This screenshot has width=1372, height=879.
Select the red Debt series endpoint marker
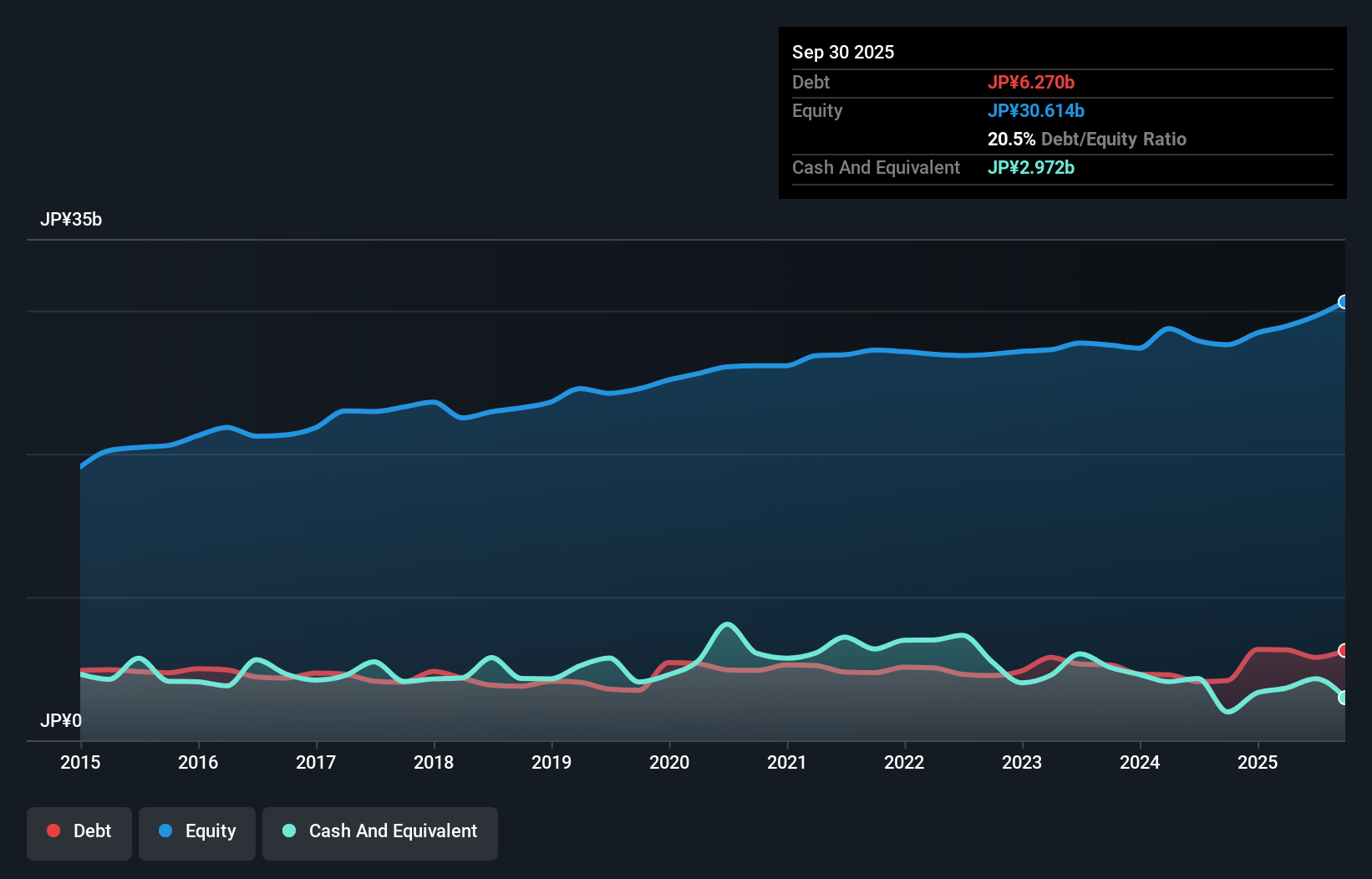[1344, 649]
